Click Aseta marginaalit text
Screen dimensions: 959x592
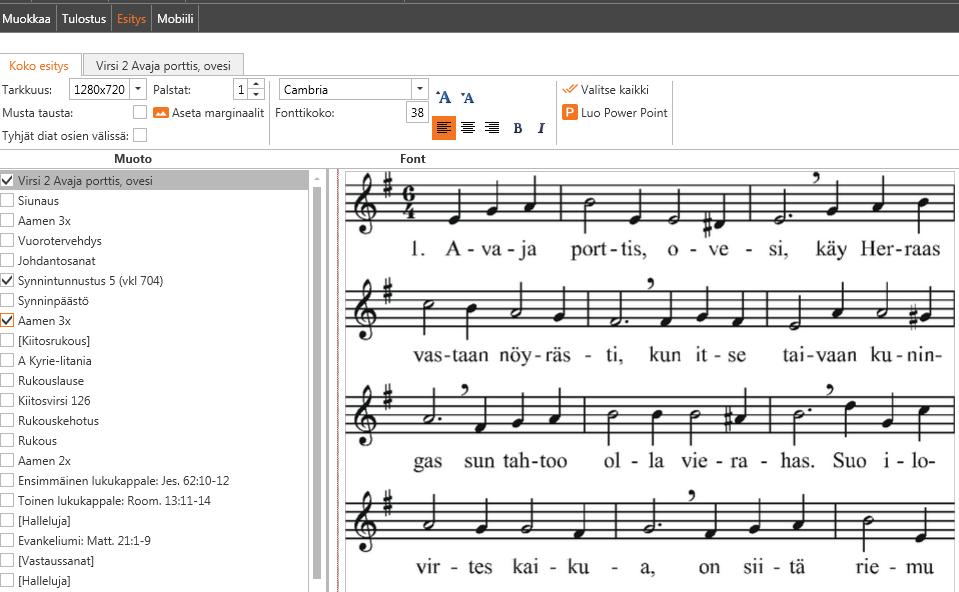pos(218,113)
